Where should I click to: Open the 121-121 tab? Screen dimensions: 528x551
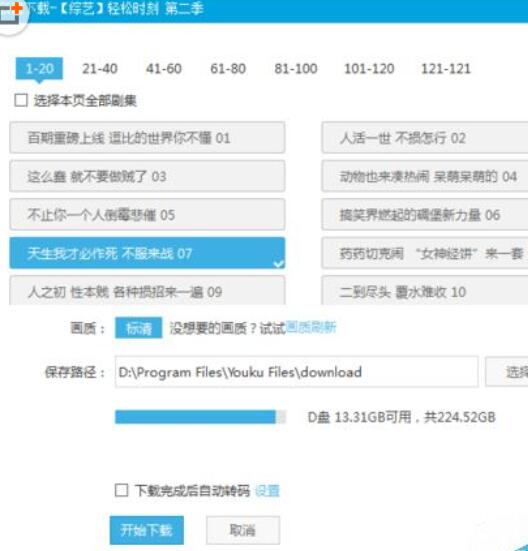[446, 69]
